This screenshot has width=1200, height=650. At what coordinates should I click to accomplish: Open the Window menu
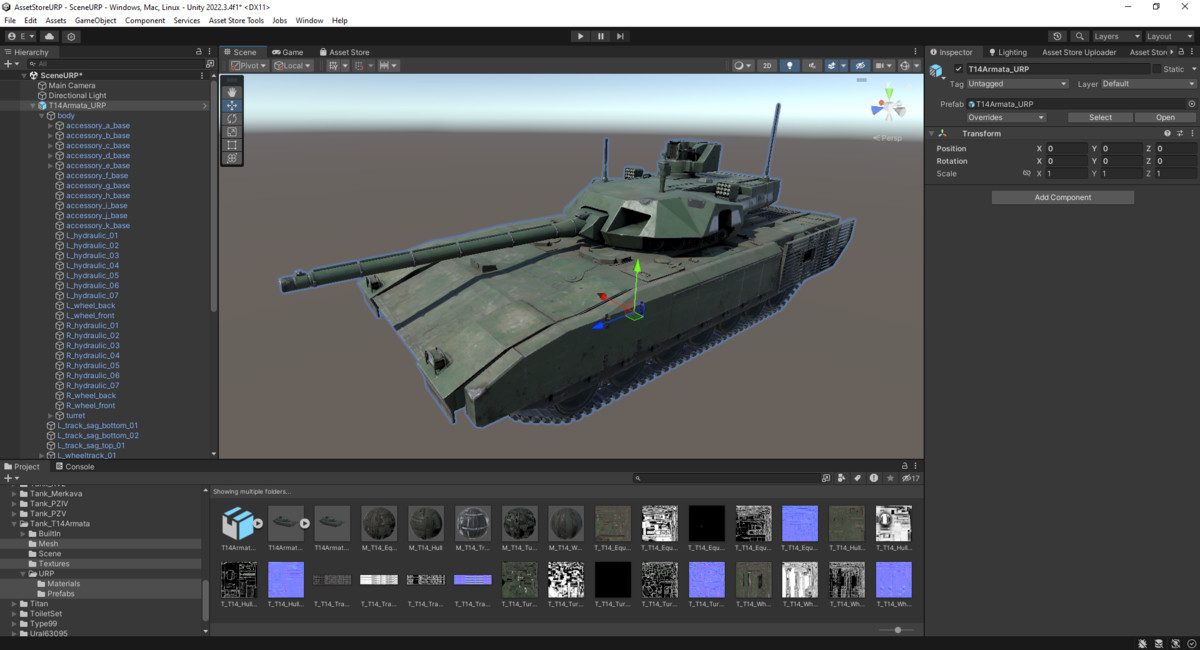309,19
